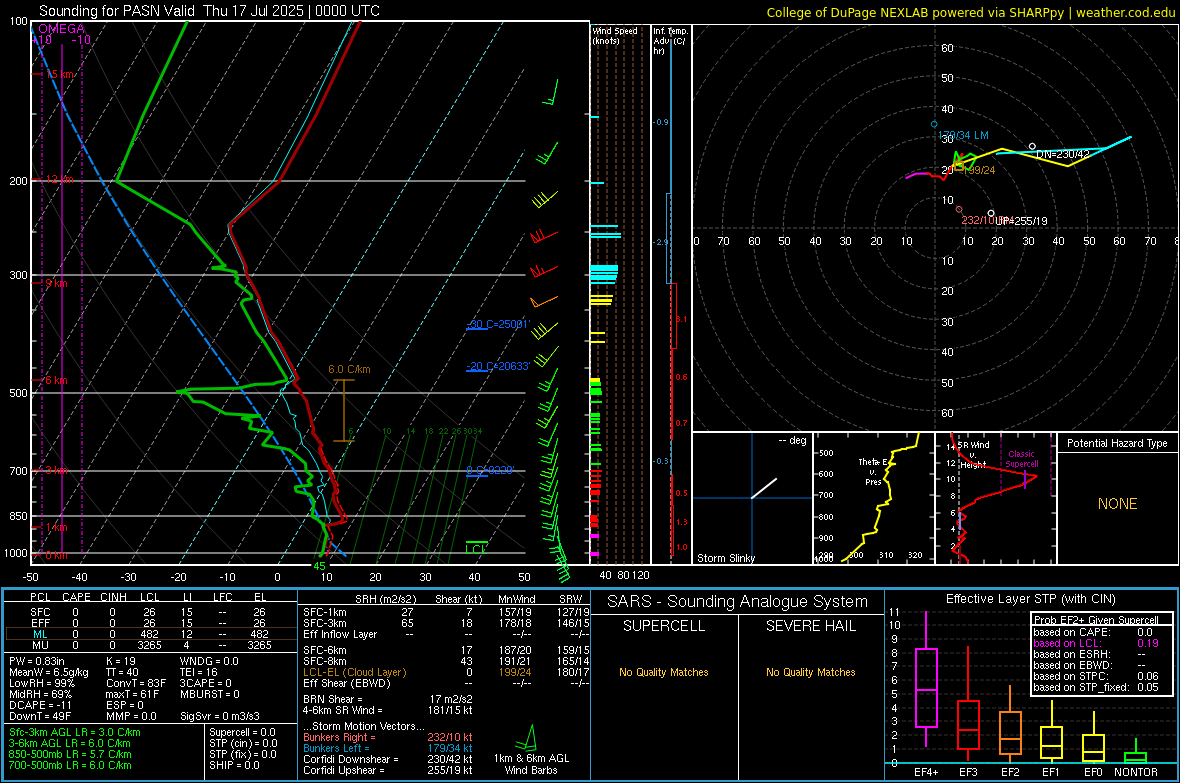Select the 12 km height marker

[x=58, y=179]
